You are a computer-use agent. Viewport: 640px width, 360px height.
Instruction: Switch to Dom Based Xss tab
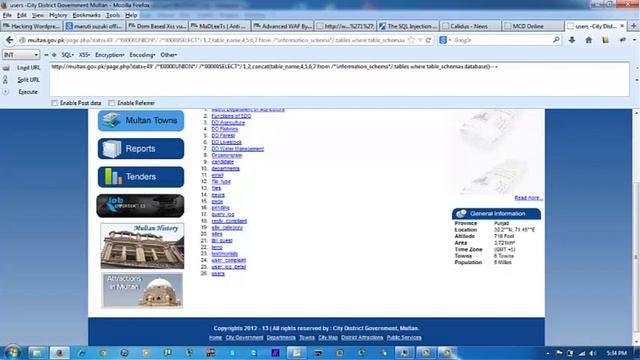tap(157, 26)
